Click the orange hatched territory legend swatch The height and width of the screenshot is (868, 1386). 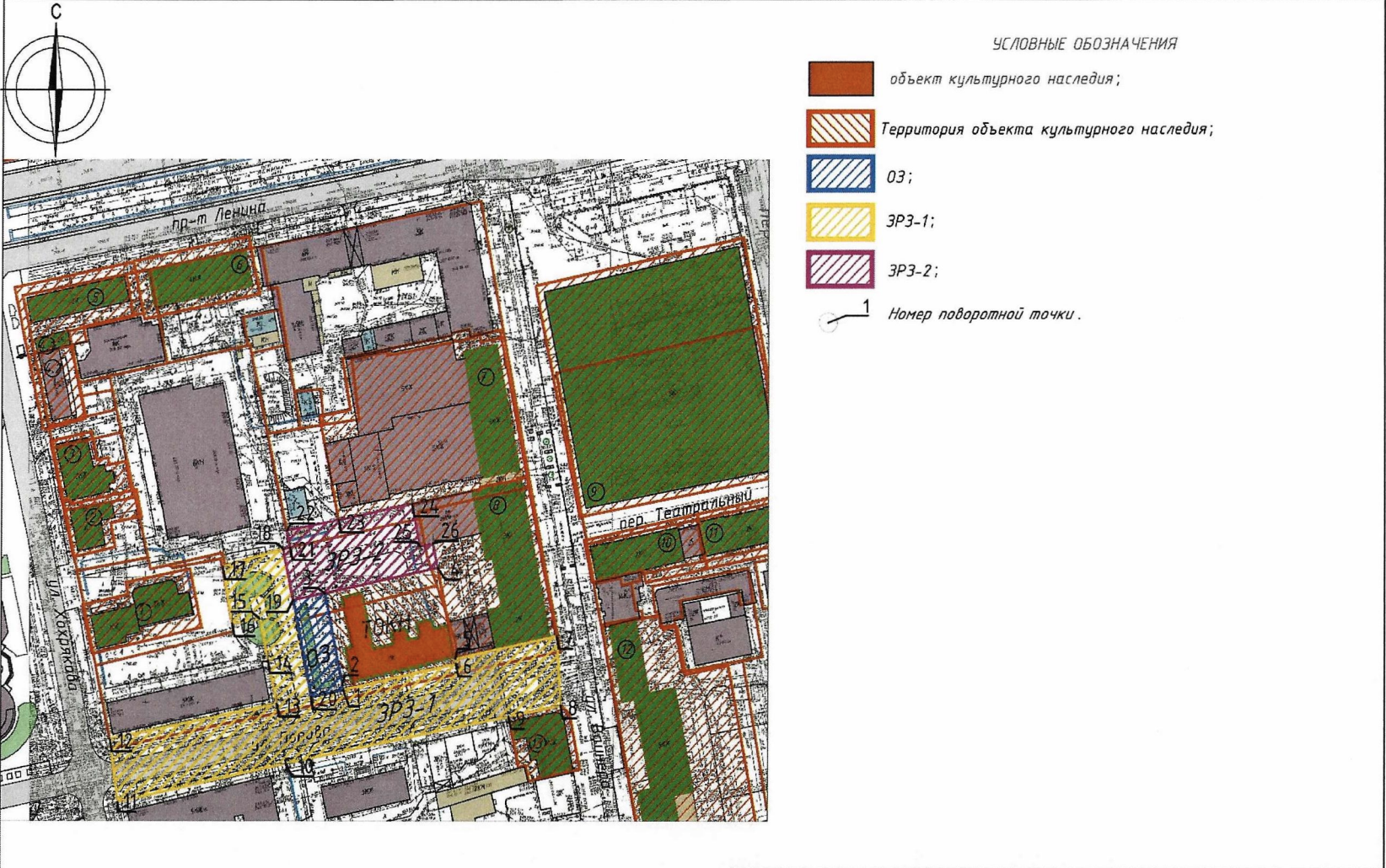(x=841, y=129)
